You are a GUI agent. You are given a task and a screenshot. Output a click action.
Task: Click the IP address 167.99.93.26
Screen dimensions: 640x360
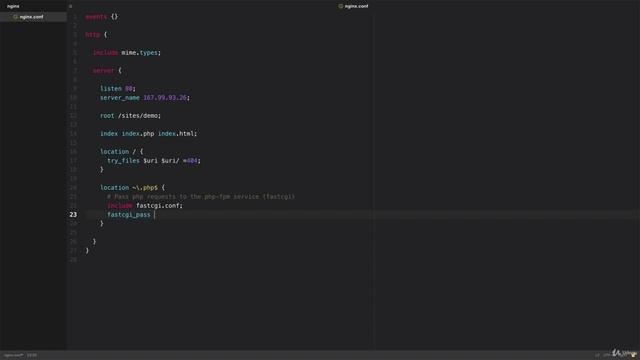click(x=165, y=98)
